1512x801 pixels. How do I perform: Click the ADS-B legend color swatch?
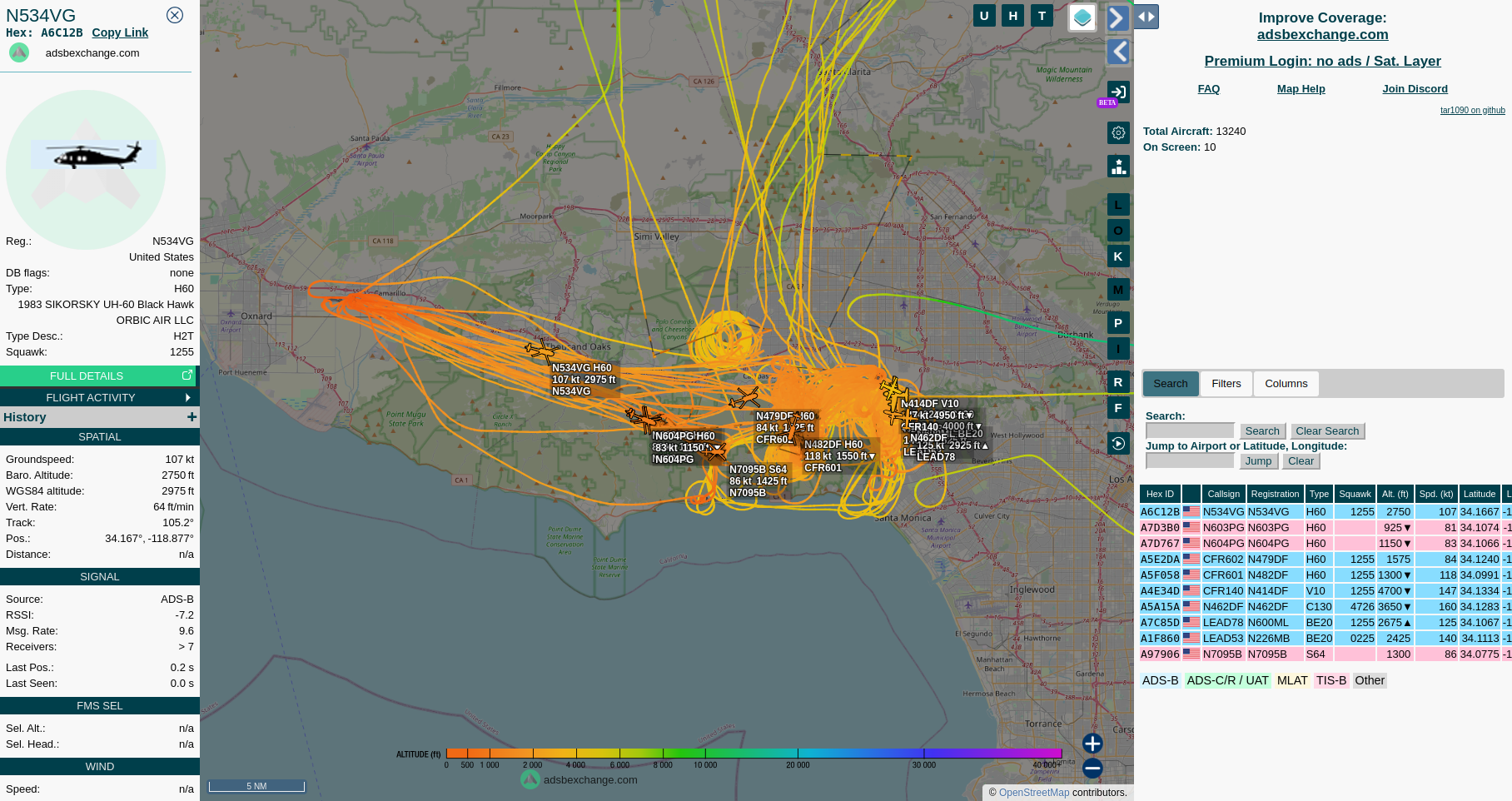coord(1160,680)
